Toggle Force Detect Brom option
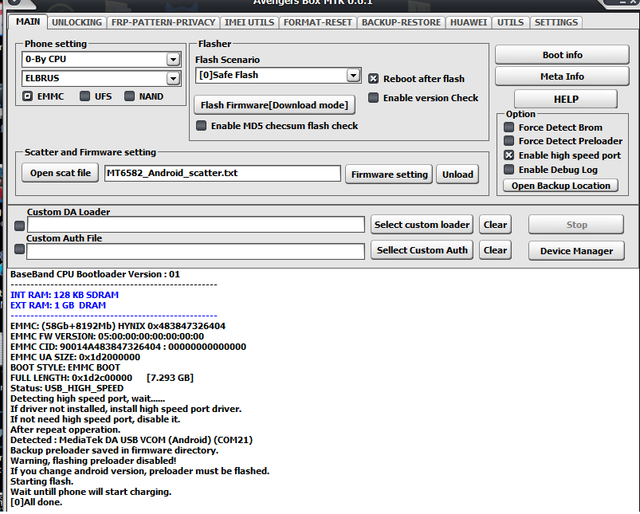The width and height of the screenshot is (640, 514). [509, 127]
